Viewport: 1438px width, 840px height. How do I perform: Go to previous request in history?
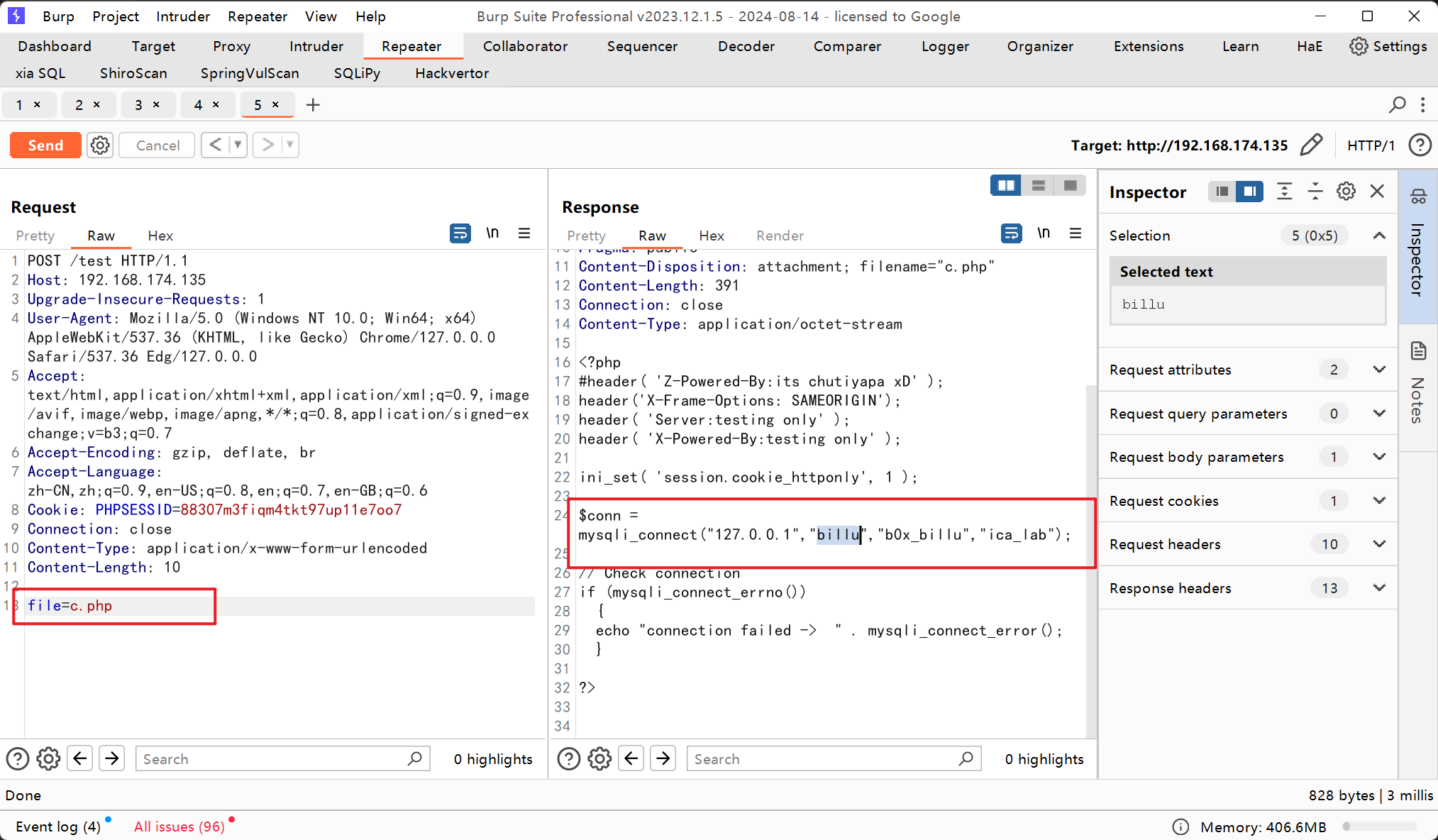[216, 145]
